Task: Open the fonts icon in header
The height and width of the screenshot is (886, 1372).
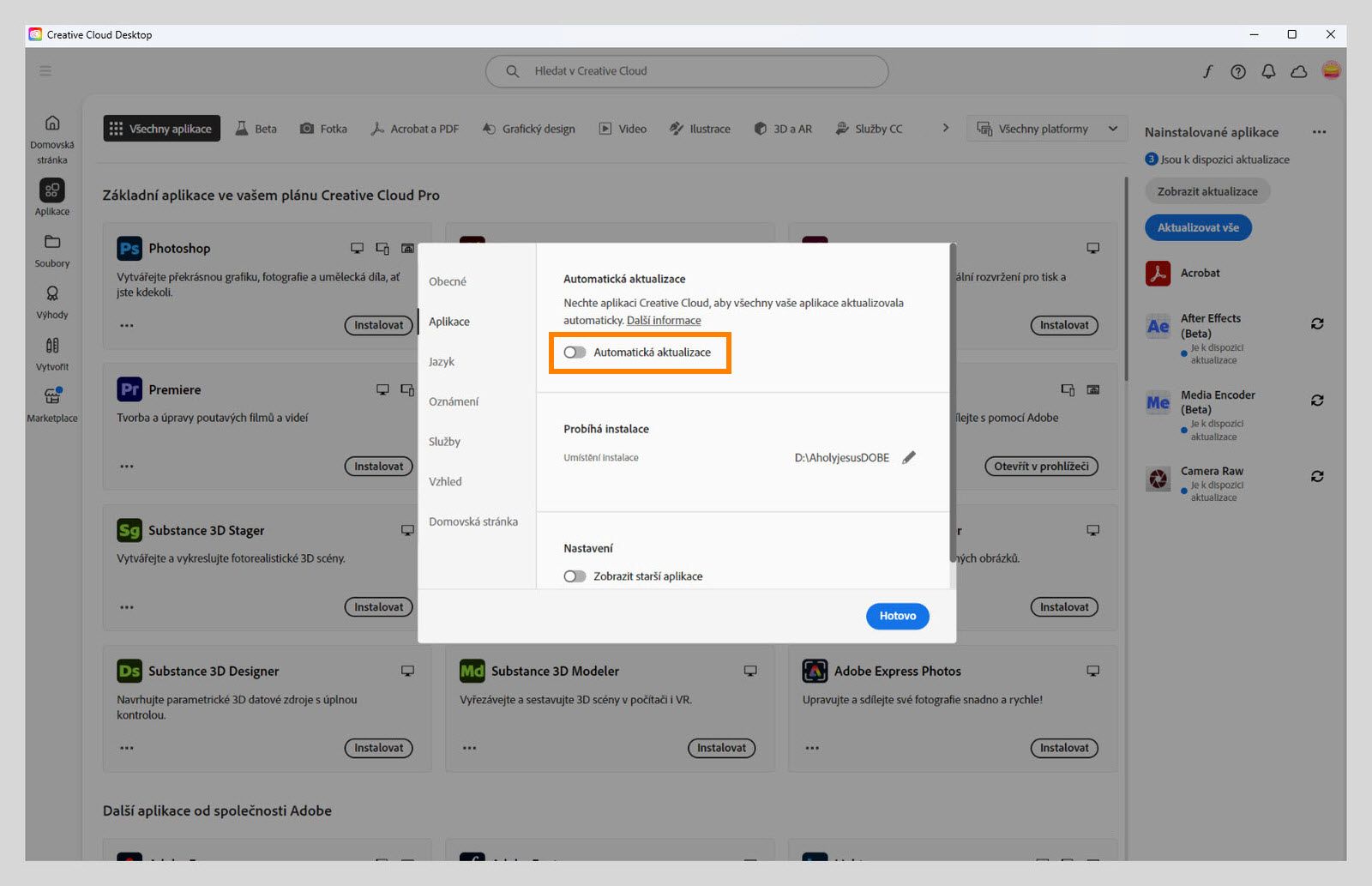Action: tap(1207, 72)
